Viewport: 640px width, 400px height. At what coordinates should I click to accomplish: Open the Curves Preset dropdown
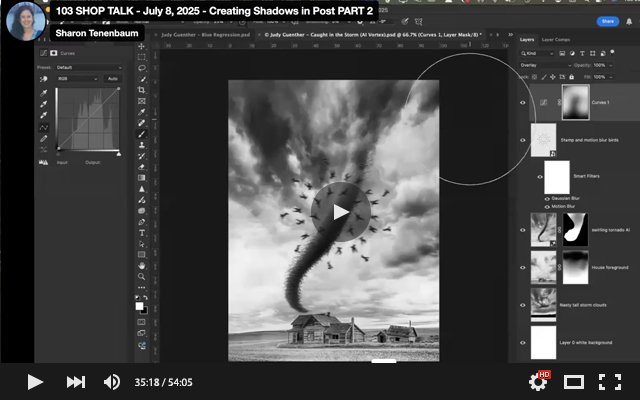pos(89,67)
